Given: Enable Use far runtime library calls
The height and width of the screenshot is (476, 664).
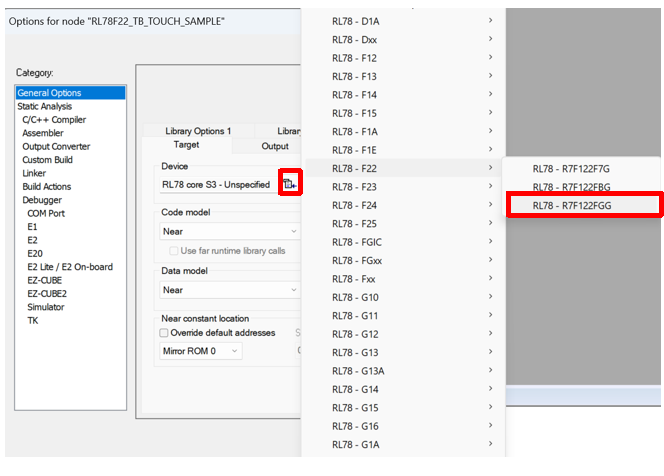Looking at the screenshot, I should coord(174,250).
